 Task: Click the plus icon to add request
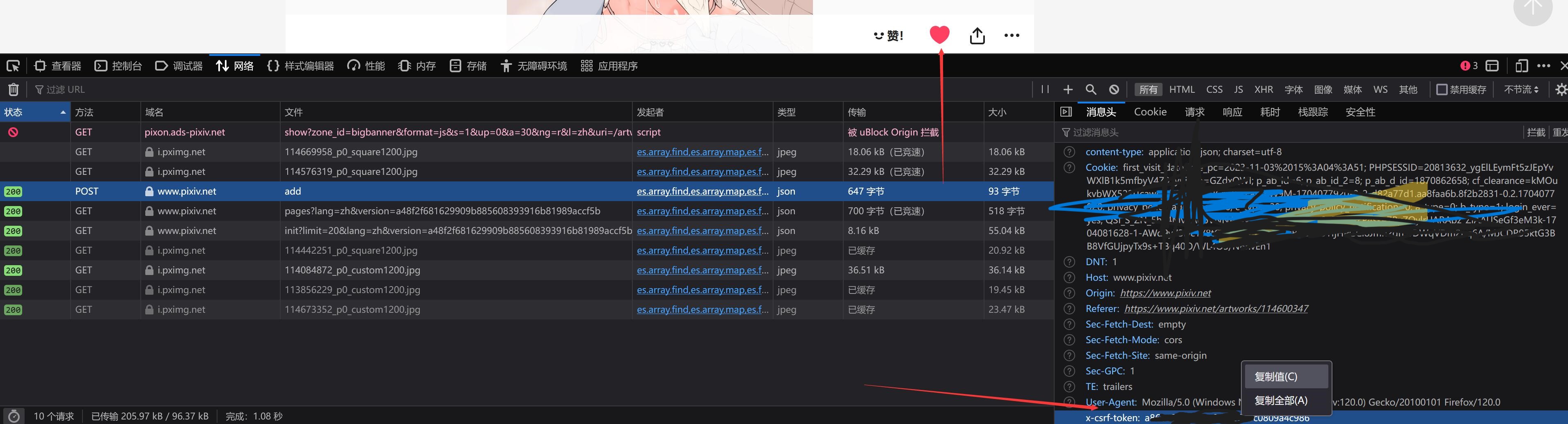click(x=1068, y=89)
